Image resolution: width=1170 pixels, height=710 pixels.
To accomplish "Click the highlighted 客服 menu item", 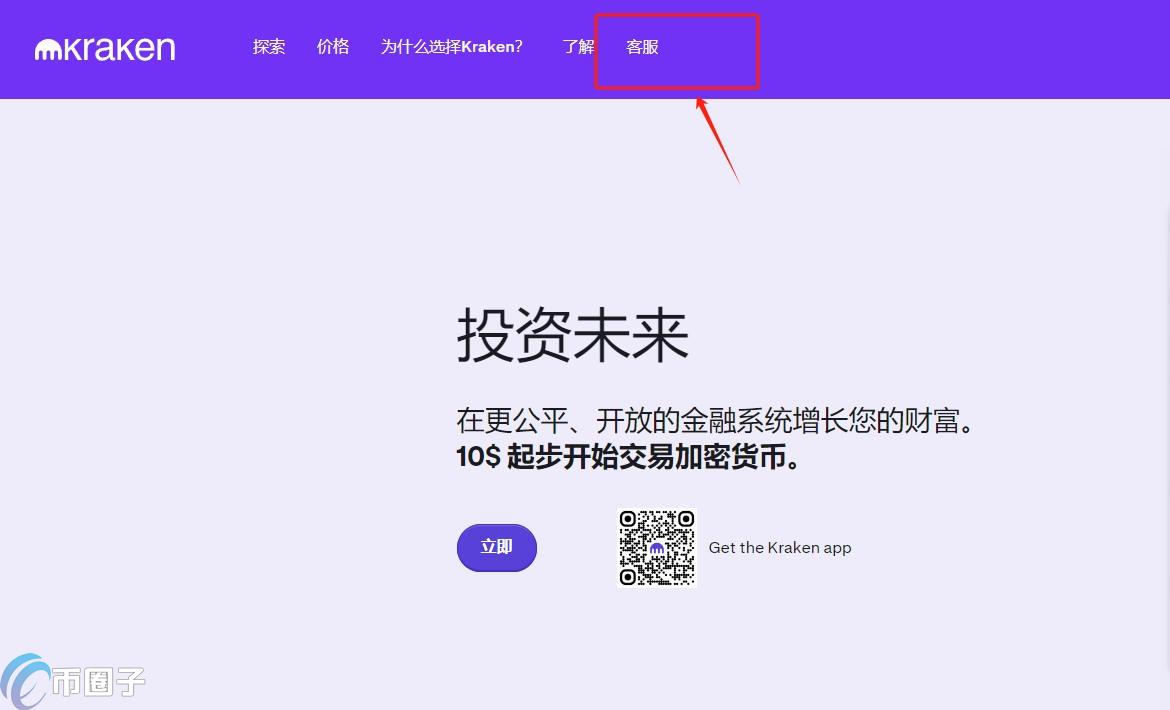I will pos(640,47).
